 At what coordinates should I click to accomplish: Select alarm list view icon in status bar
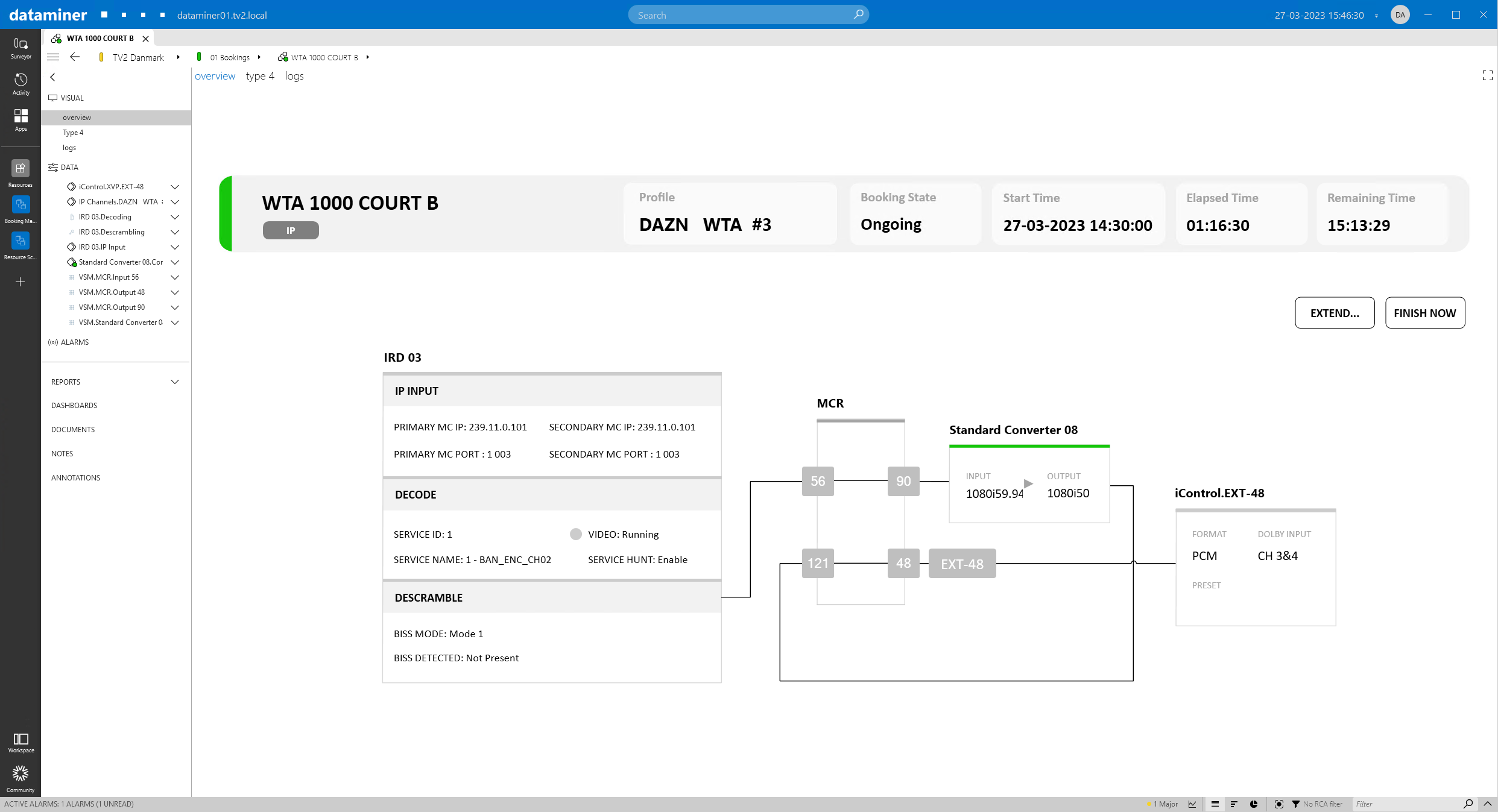pos(1215,804)
